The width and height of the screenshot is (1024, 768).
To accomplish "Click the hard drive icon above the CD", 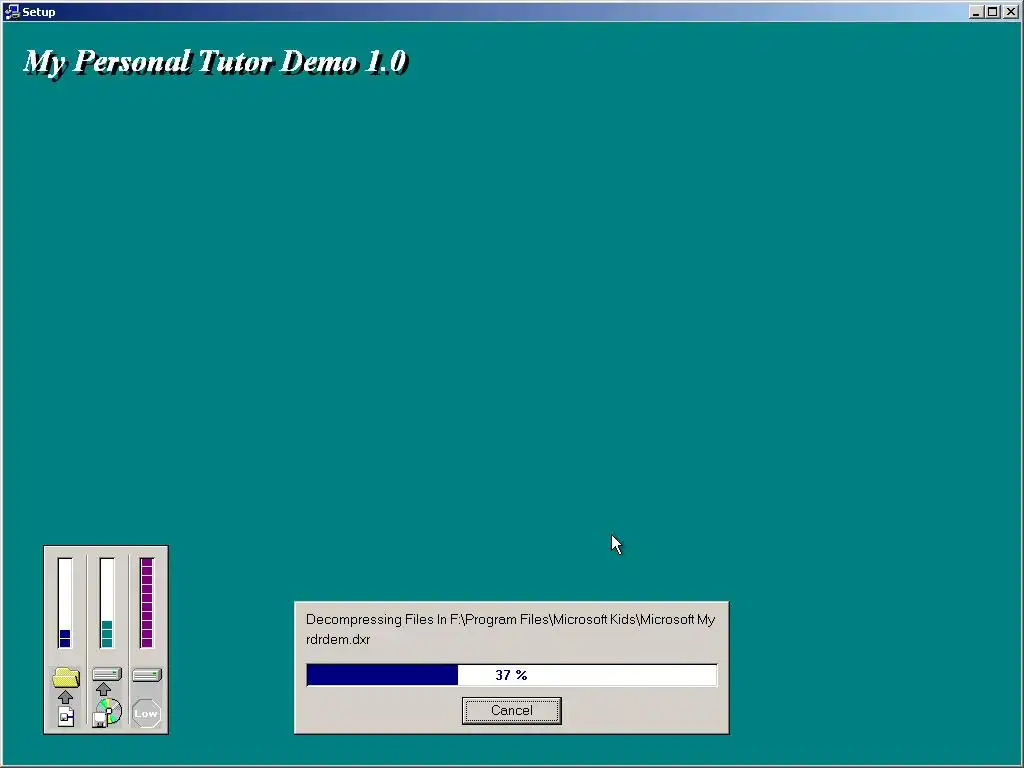I will (x=107, y=674).
